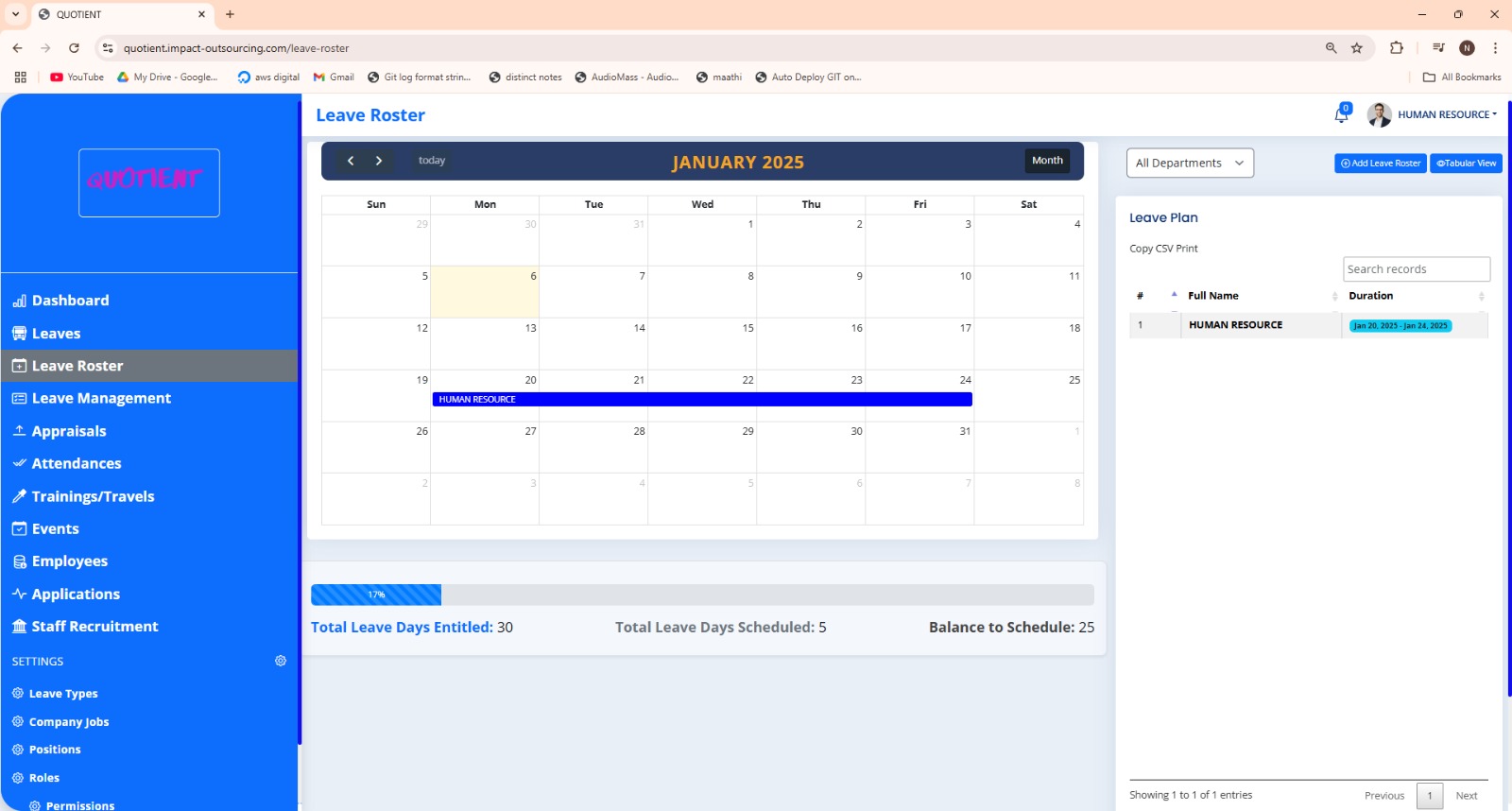Sort leave plan by Duration column
This screenshot has width=1512, height=811.
1370,296
